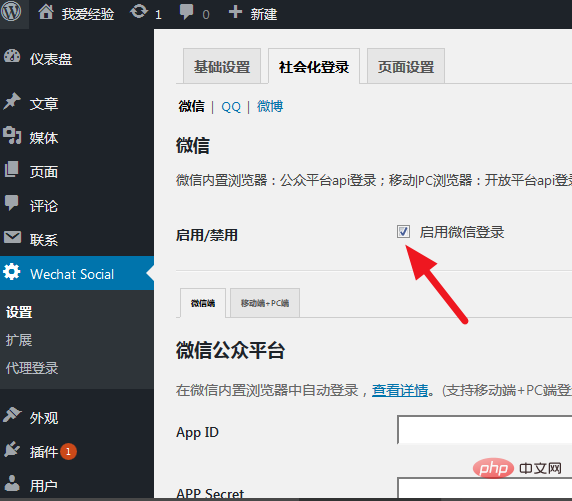Select the 移动端+PC端 sub-tab
572x501 pixels.
265,303
